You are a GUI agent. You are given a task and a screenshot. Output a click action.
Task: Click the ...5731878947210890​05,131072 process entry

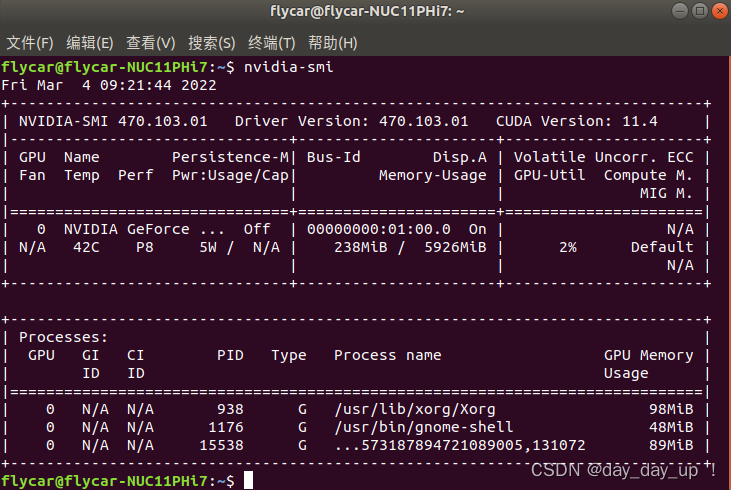(460, 445)
